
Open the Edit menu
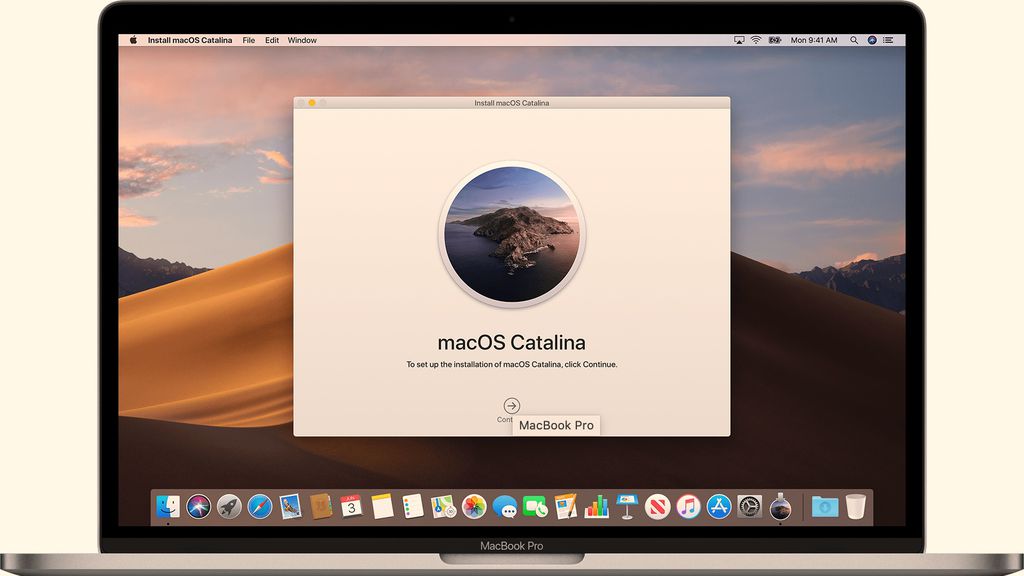point(272,40)
